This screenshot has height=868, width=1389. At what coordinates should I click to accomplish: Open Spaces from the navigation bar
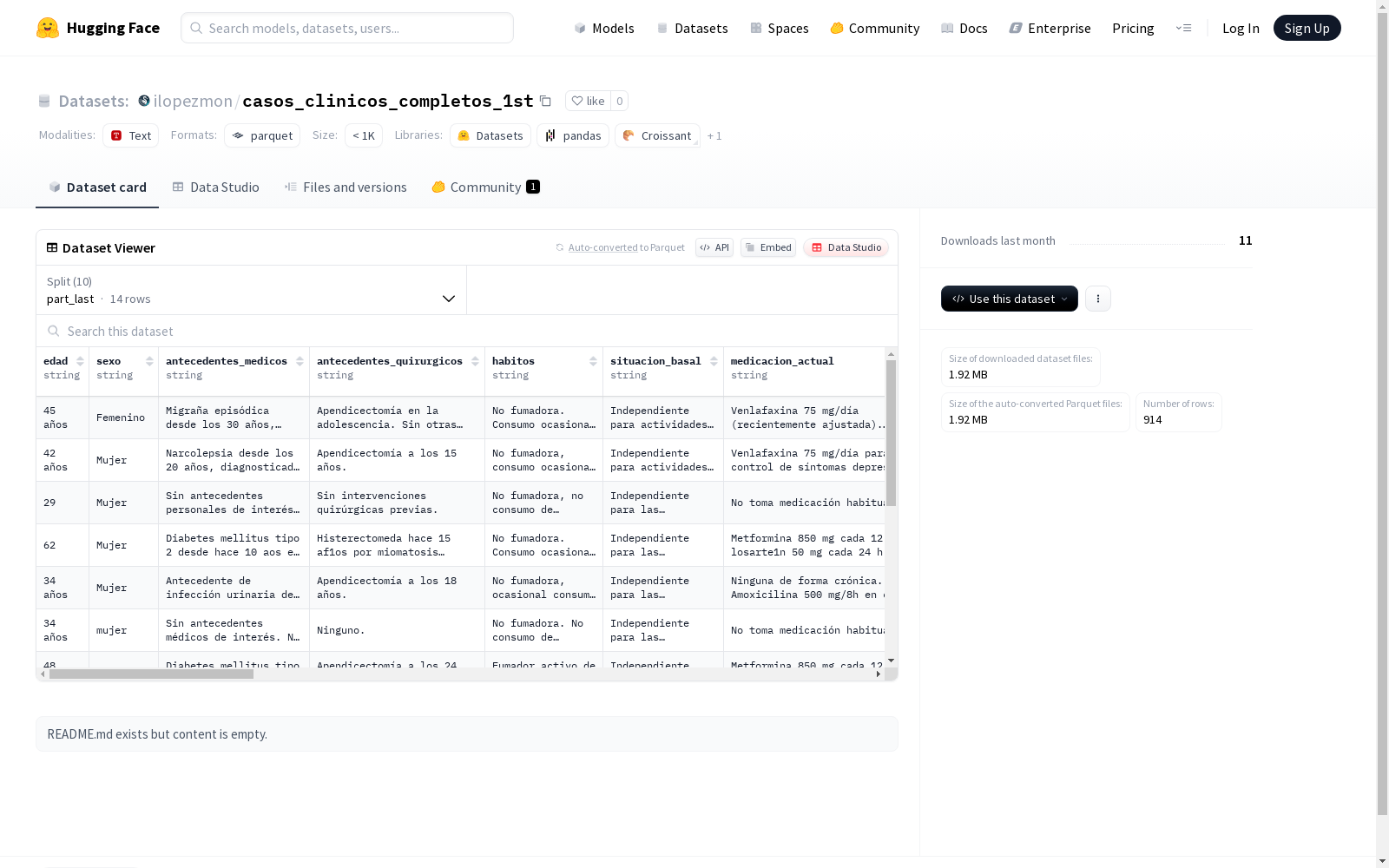click(x=780, y=28)
